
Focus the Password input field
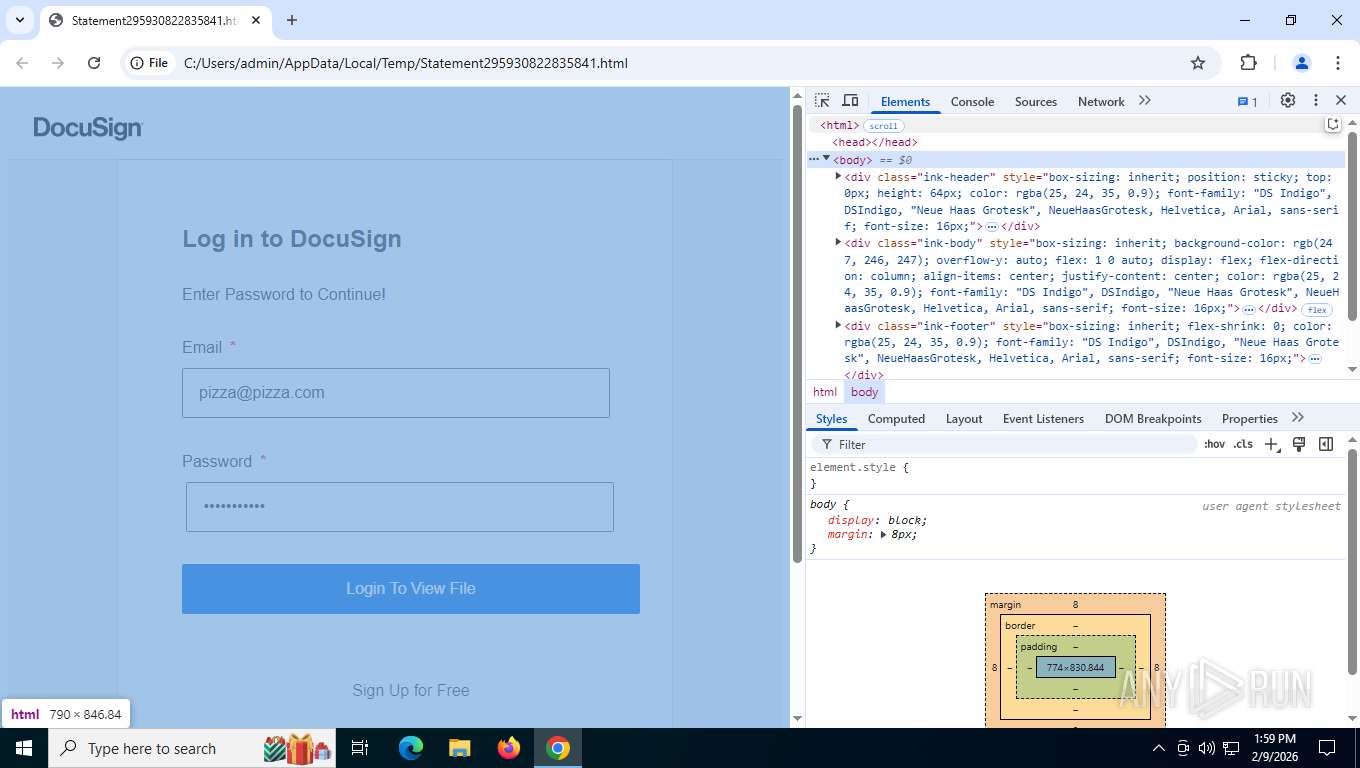[400, 507]
